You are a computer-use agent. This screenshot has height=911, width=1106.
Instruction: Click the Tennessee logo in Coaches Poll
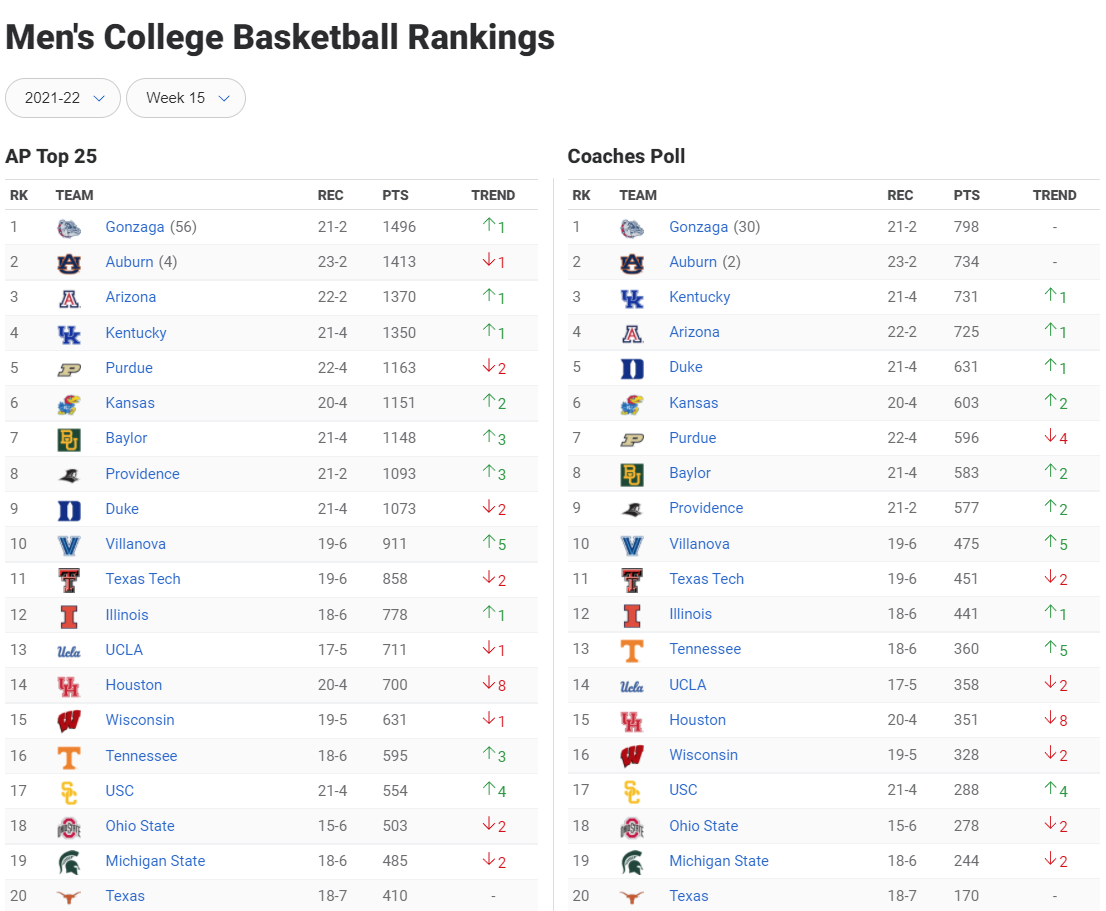pos(632,650)
